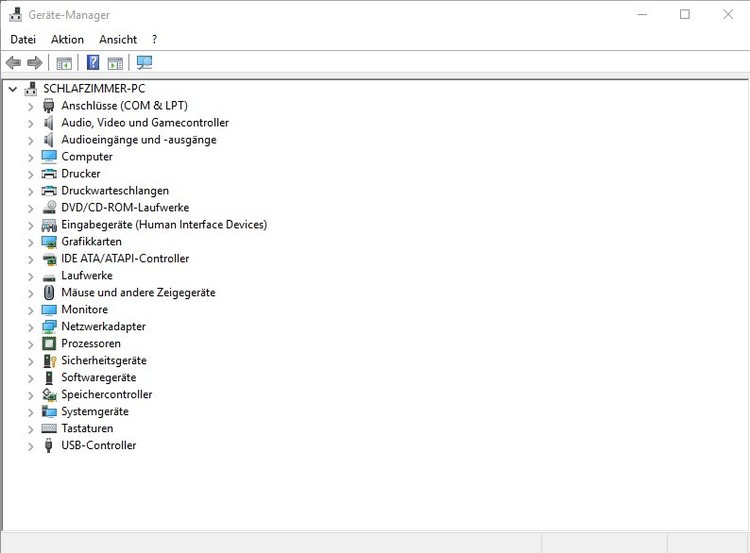The image size is (750, 553).
Task: Click the disc drive icon for DVD/CD-ROM-Laufwerke
Action: [x=49, y=208]
